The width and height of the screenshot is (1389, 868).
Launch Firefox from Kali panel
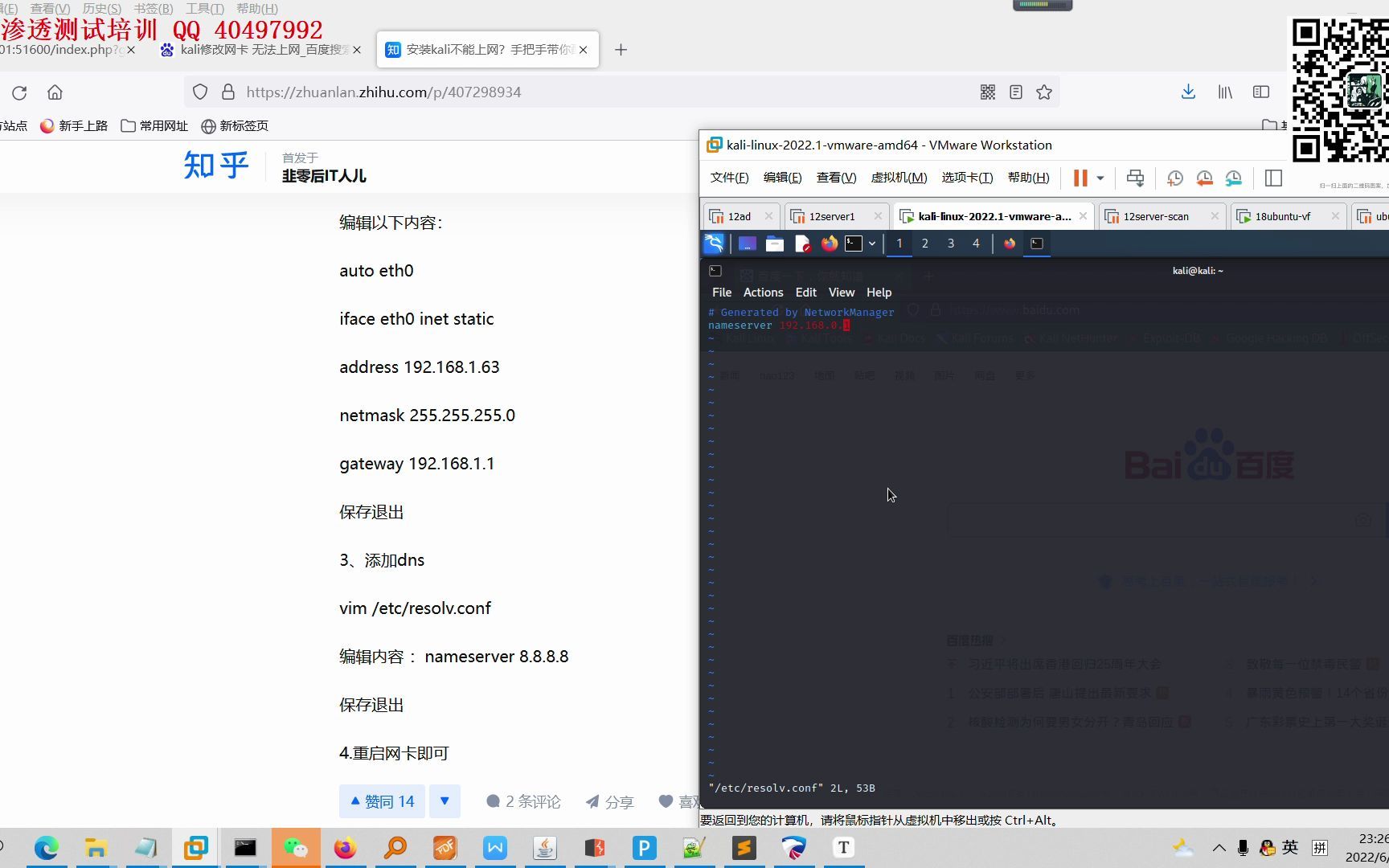[x=829, y=244]
